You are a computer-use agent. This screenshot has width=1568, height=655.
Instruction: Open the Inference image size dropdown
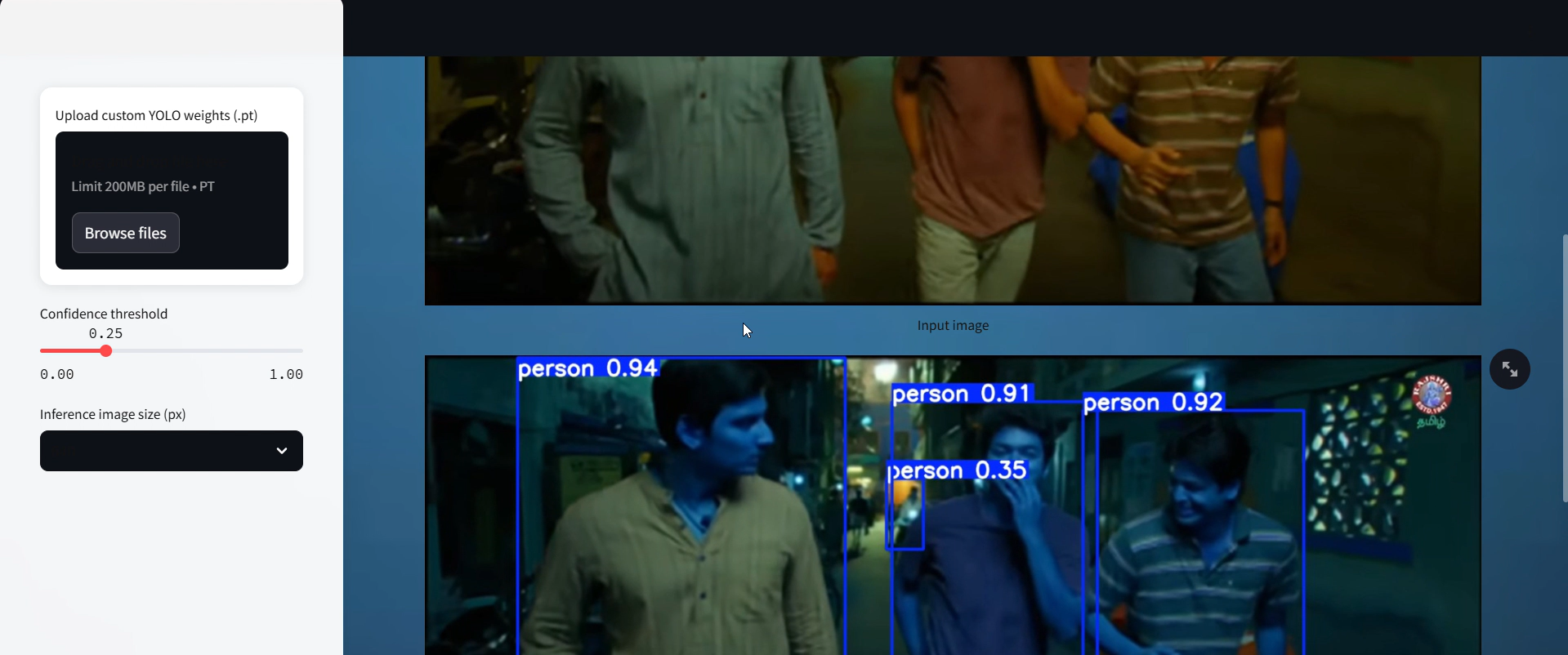pyautogui.click(x=172, y=451)
